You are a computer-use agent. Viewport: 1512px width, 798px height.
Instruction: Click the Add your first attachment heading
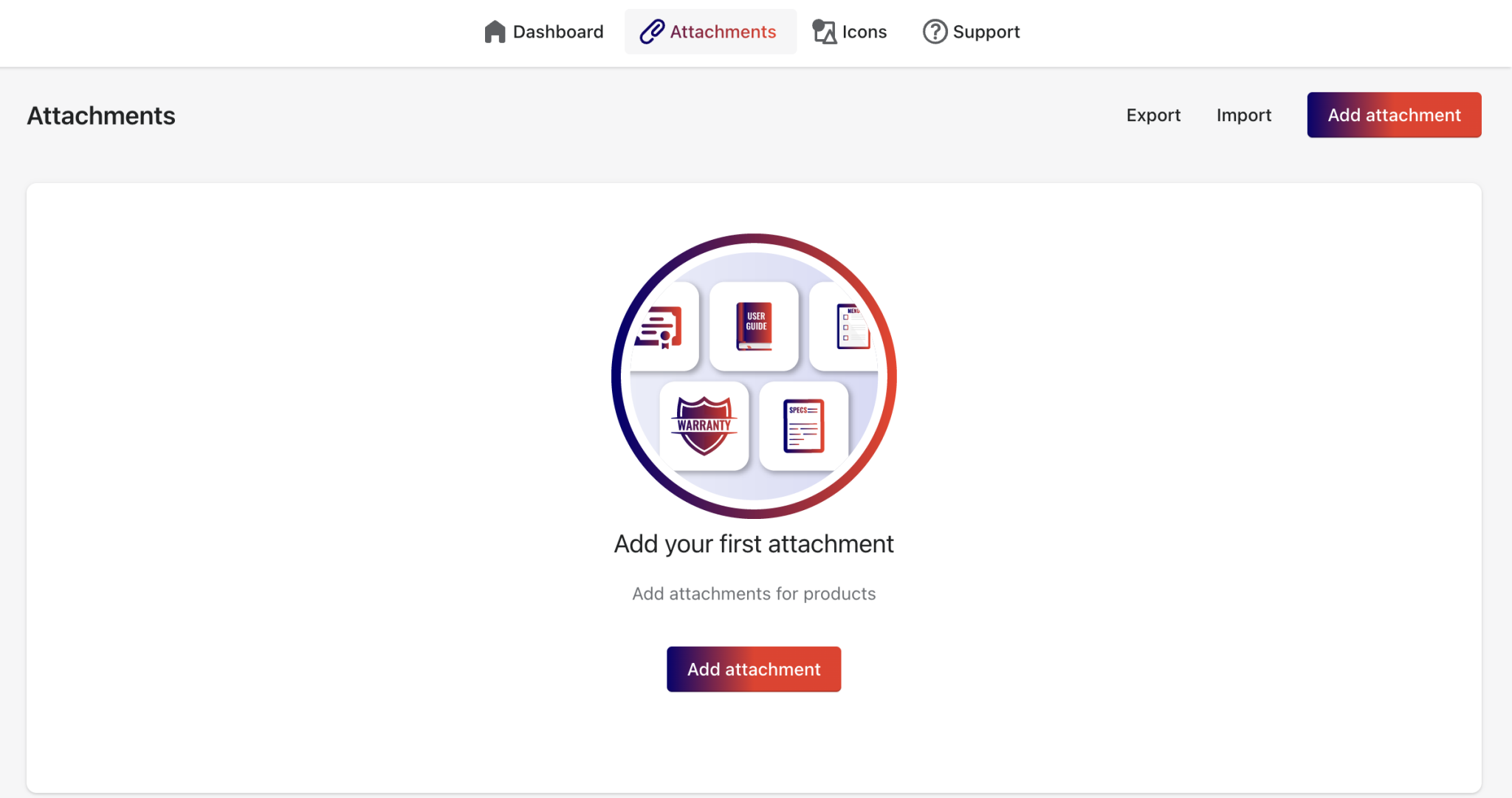point(754,543)
